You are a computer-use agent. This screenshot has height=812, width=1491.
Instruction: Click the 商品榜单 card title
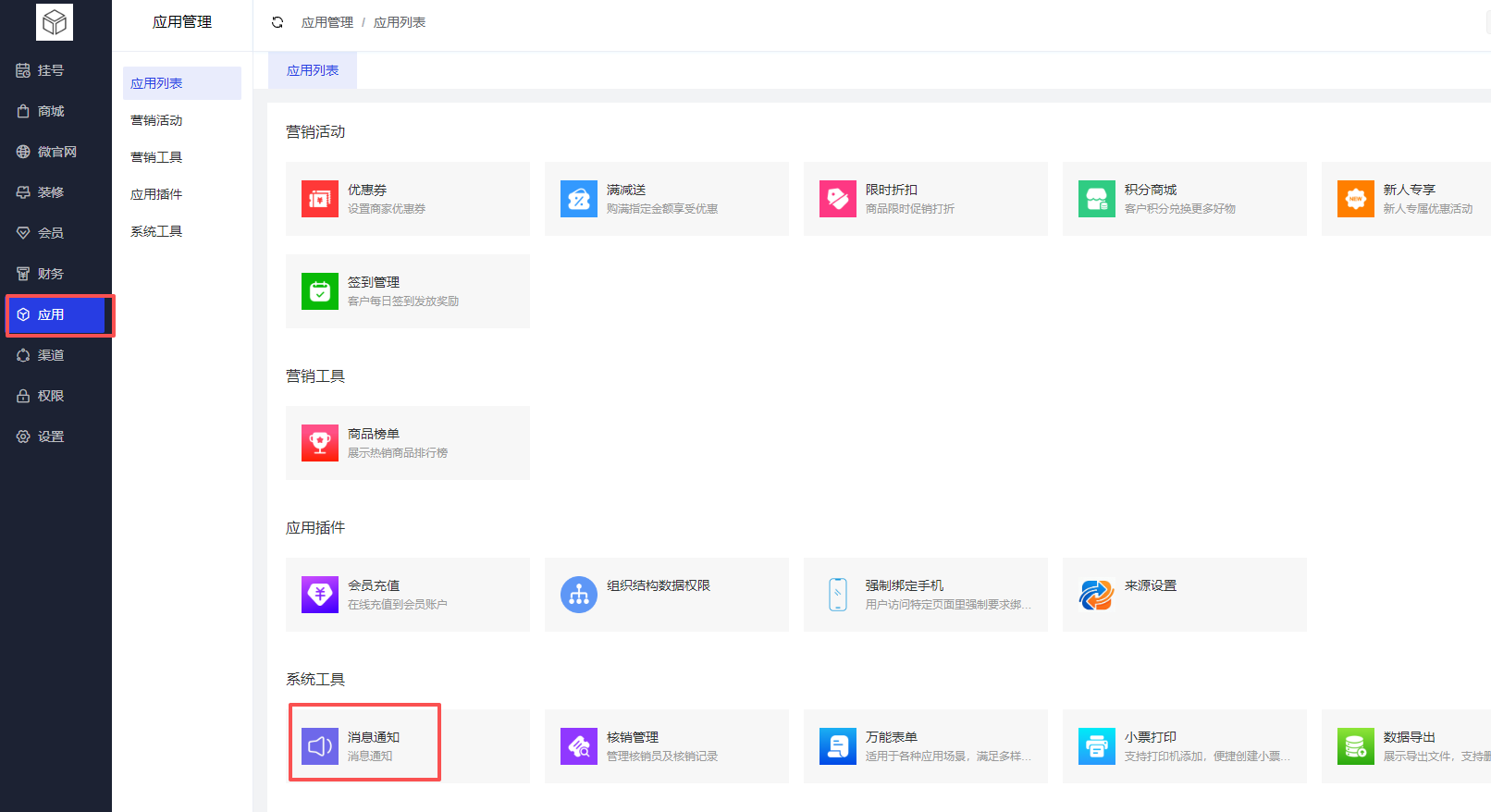click(374, 434)
